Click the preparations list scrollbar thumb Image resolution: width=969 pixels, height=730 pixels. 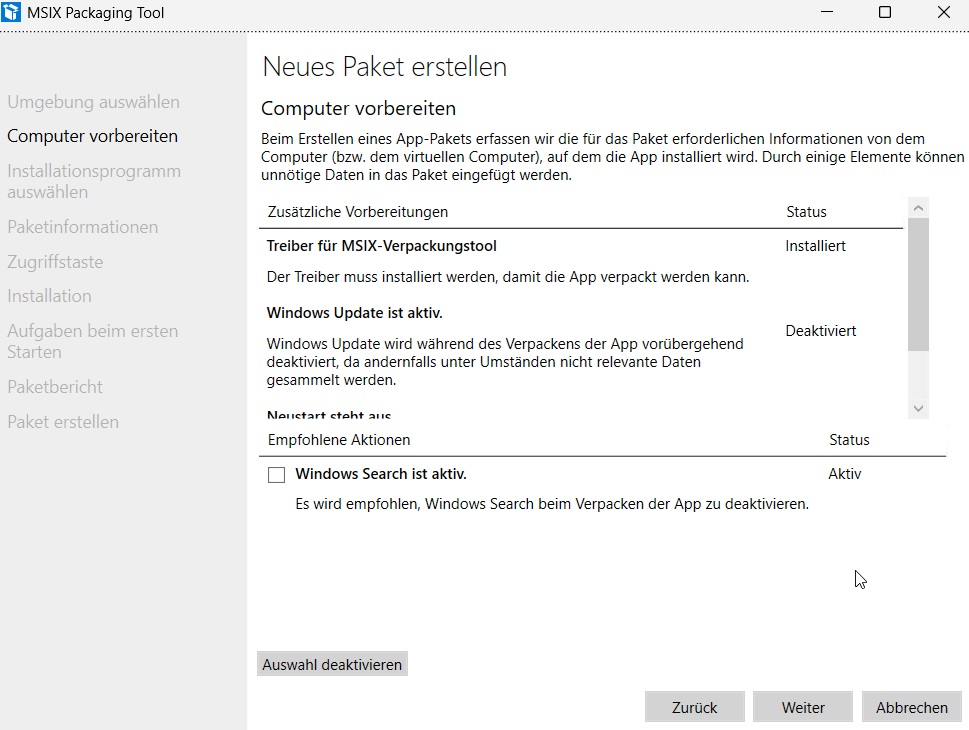click(918, 285)
